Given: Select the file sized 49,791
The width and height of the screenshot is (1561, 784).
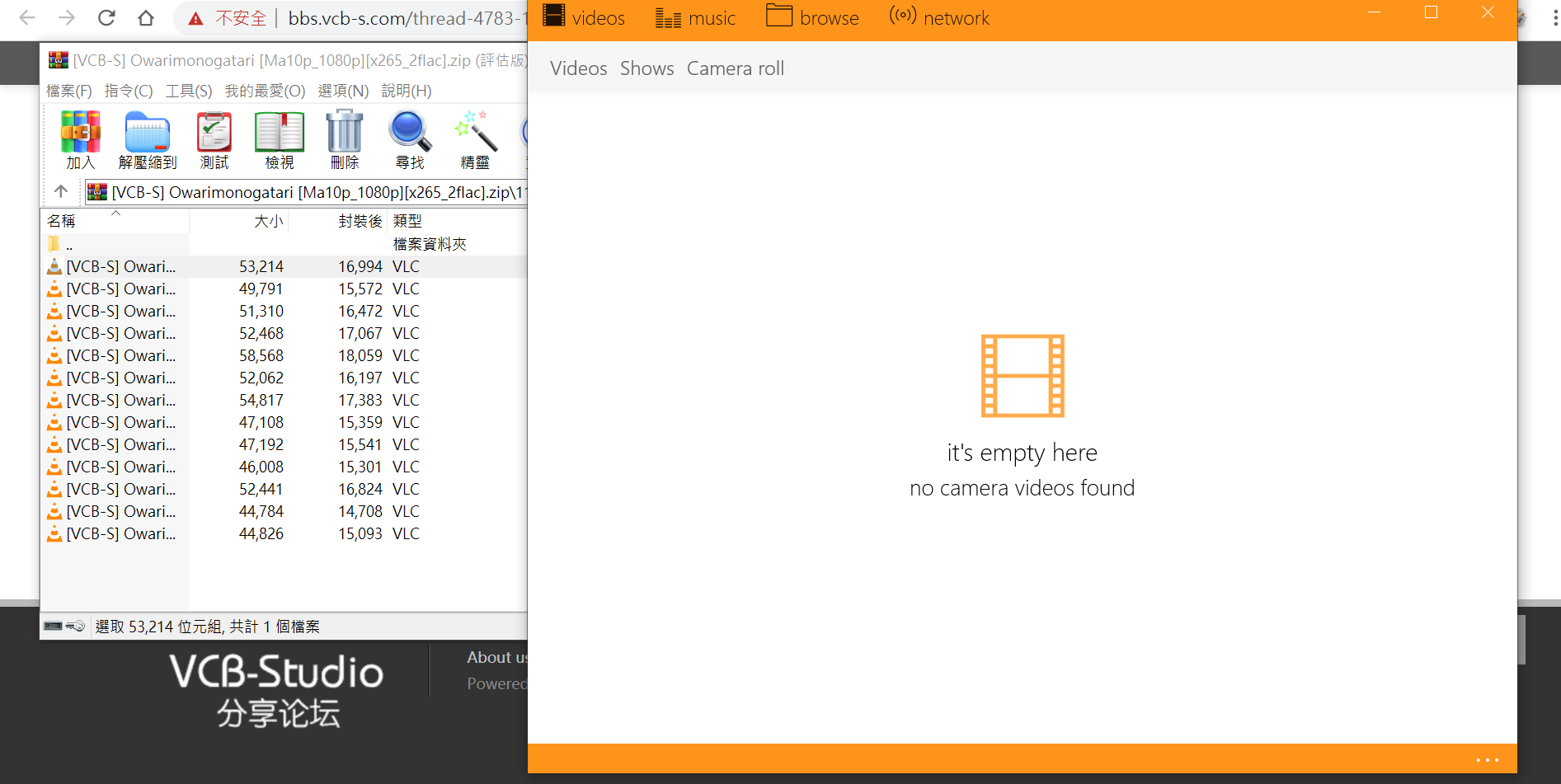Looking at the screenshot, I should pos(284,289).
